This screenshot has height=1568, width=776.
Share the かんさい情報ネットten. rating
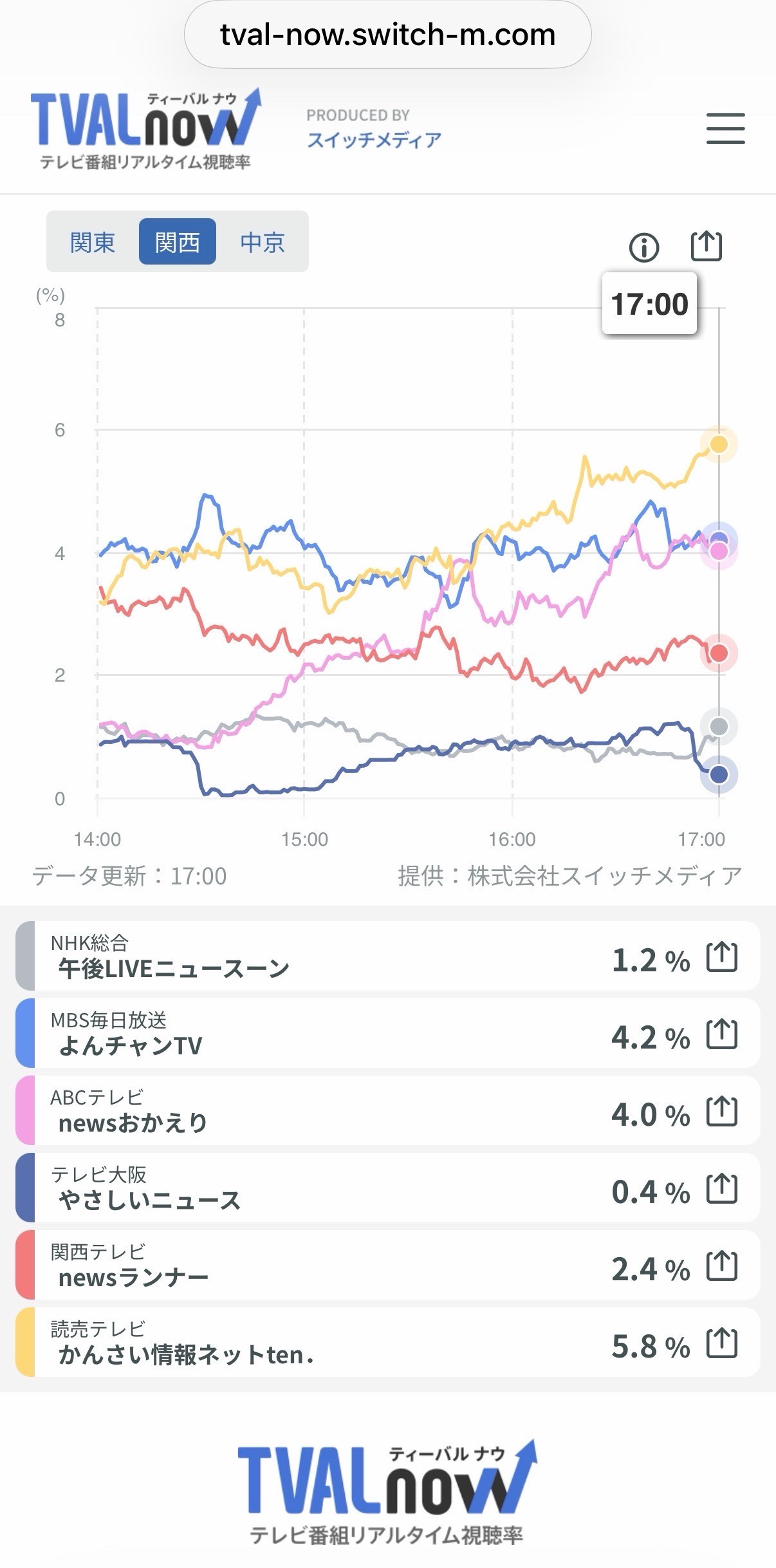tap(722, 1343)
